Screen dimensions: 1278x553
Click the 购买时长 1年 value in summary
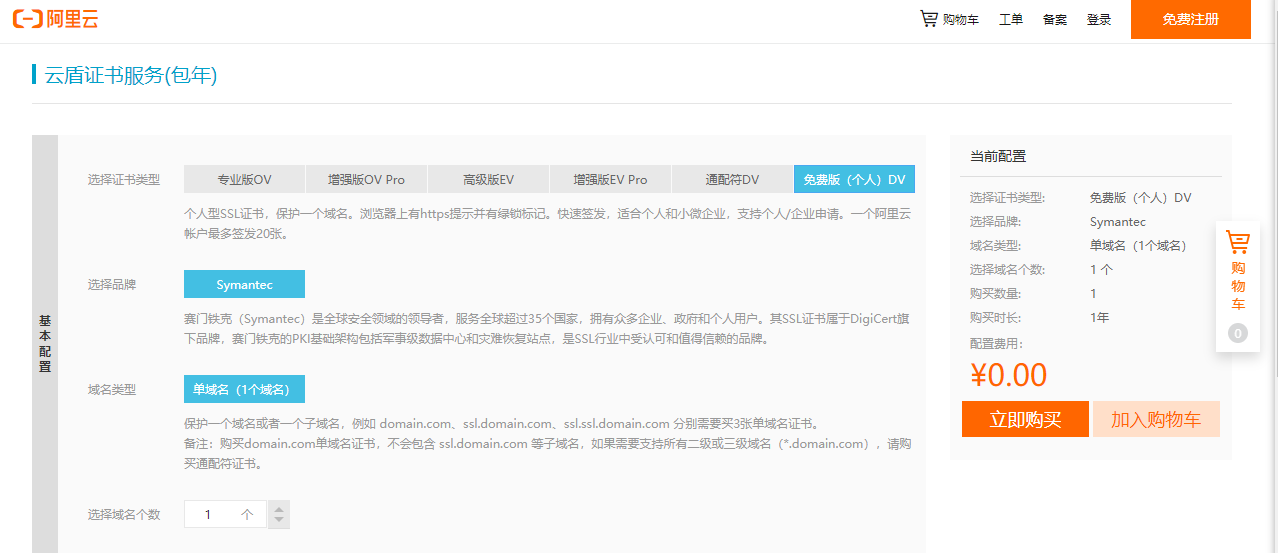pyautogui.click(x=1099, y=318)
